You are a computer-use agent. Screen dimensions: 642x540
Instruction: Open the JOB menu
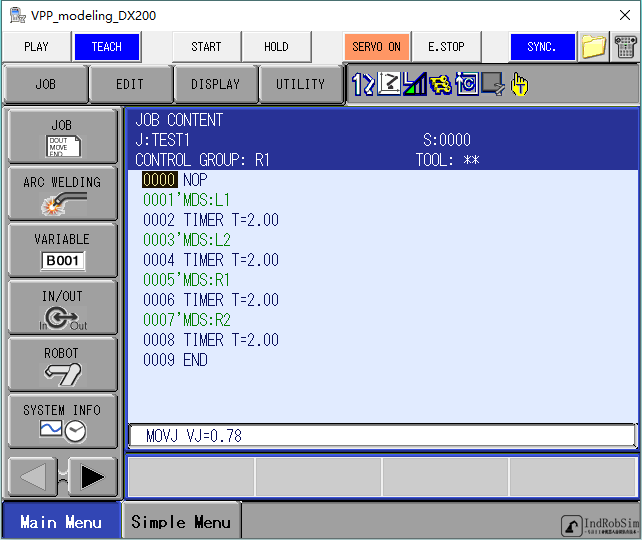(x=45, y=84)
